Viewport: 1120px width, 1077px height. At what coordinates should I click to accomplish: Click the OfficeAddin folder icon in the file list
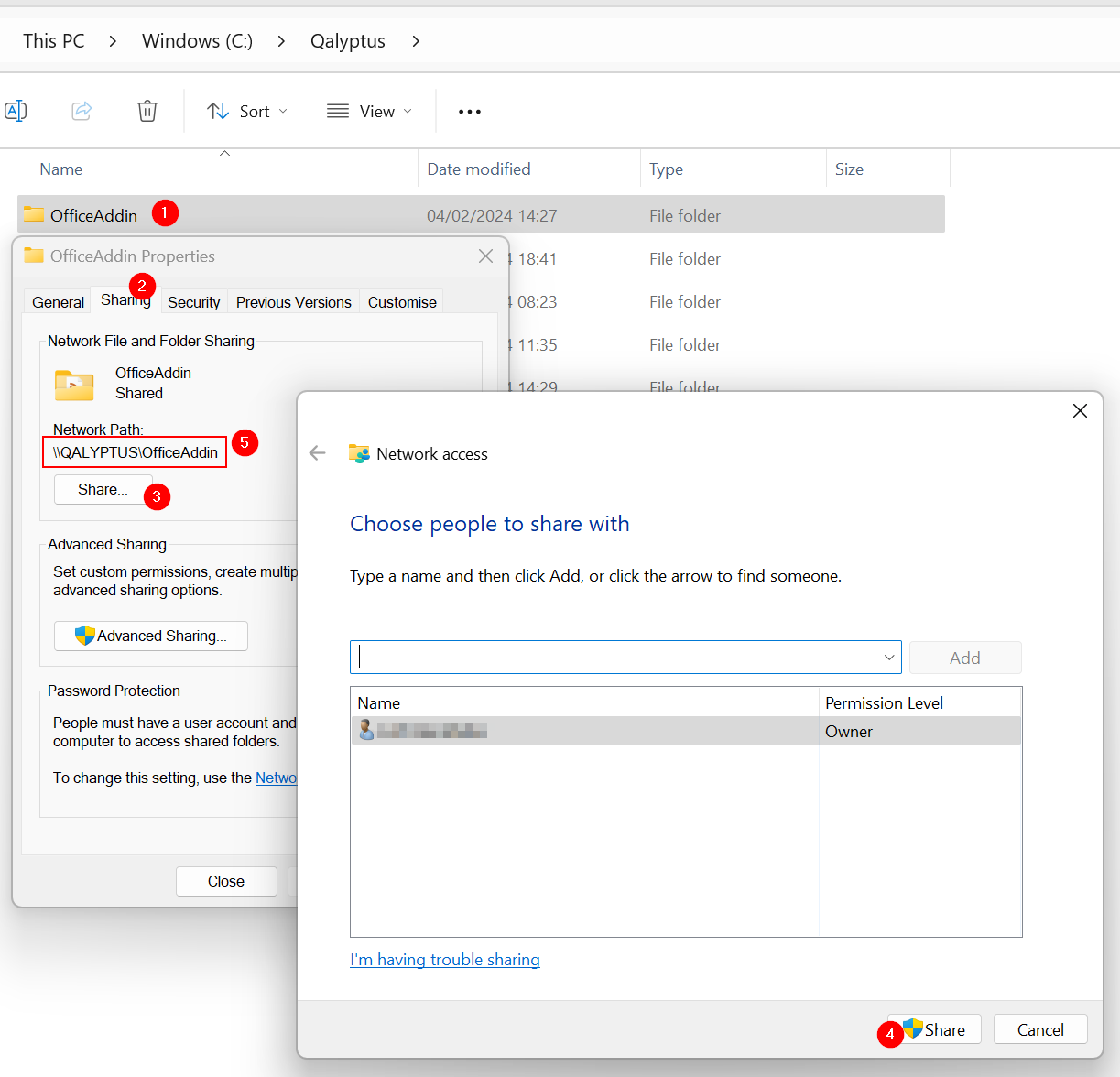tap(34, 214)
